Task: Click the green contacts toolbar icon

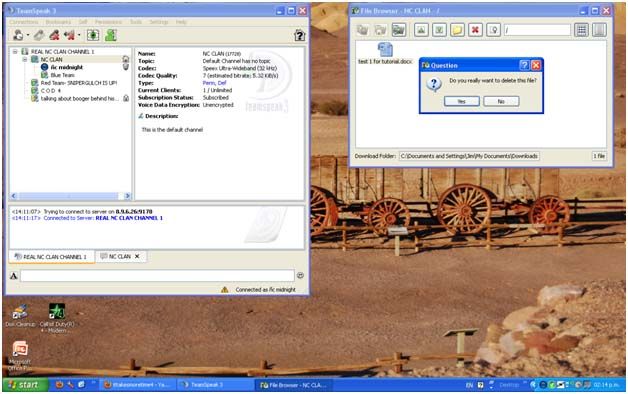Action: pos(111,35)
